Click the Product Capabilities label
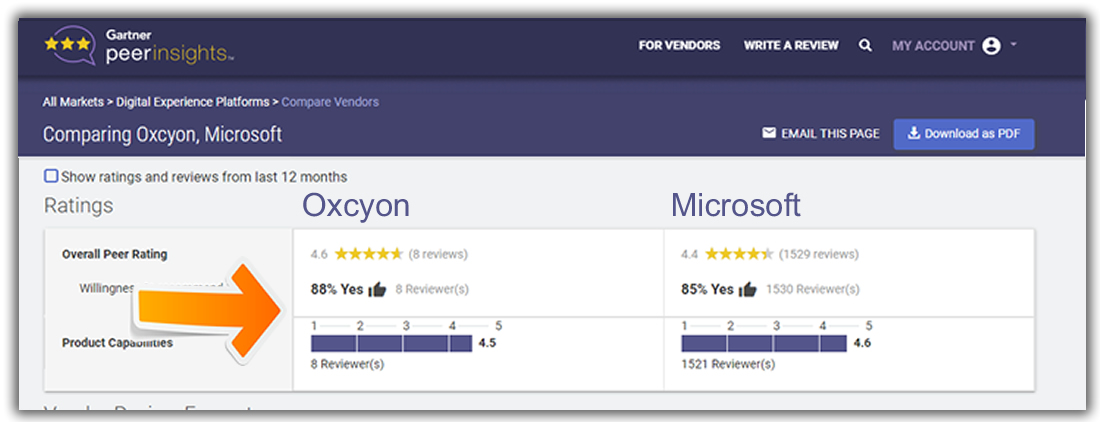This screenshot has height=422, width=1100. (117, 343)
